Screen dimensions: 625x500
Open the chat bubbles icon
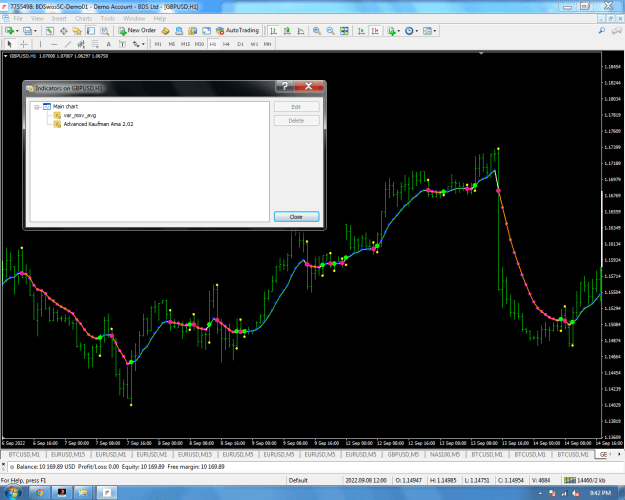coord(617,31)
